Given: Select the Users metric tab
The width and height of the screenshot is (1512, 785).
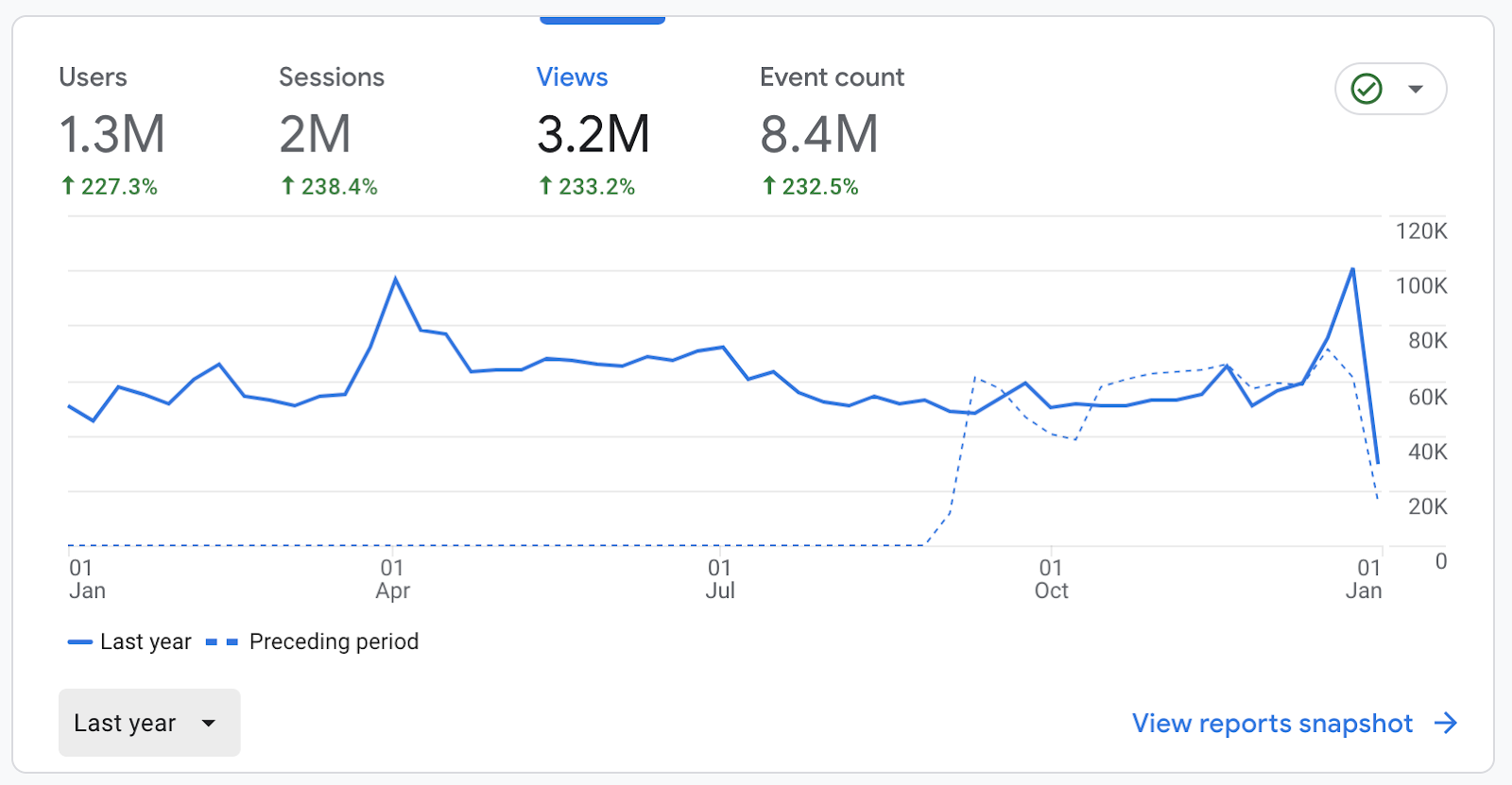Looking at the screenshot, I should pyautogui.click(x=93, y=77).
